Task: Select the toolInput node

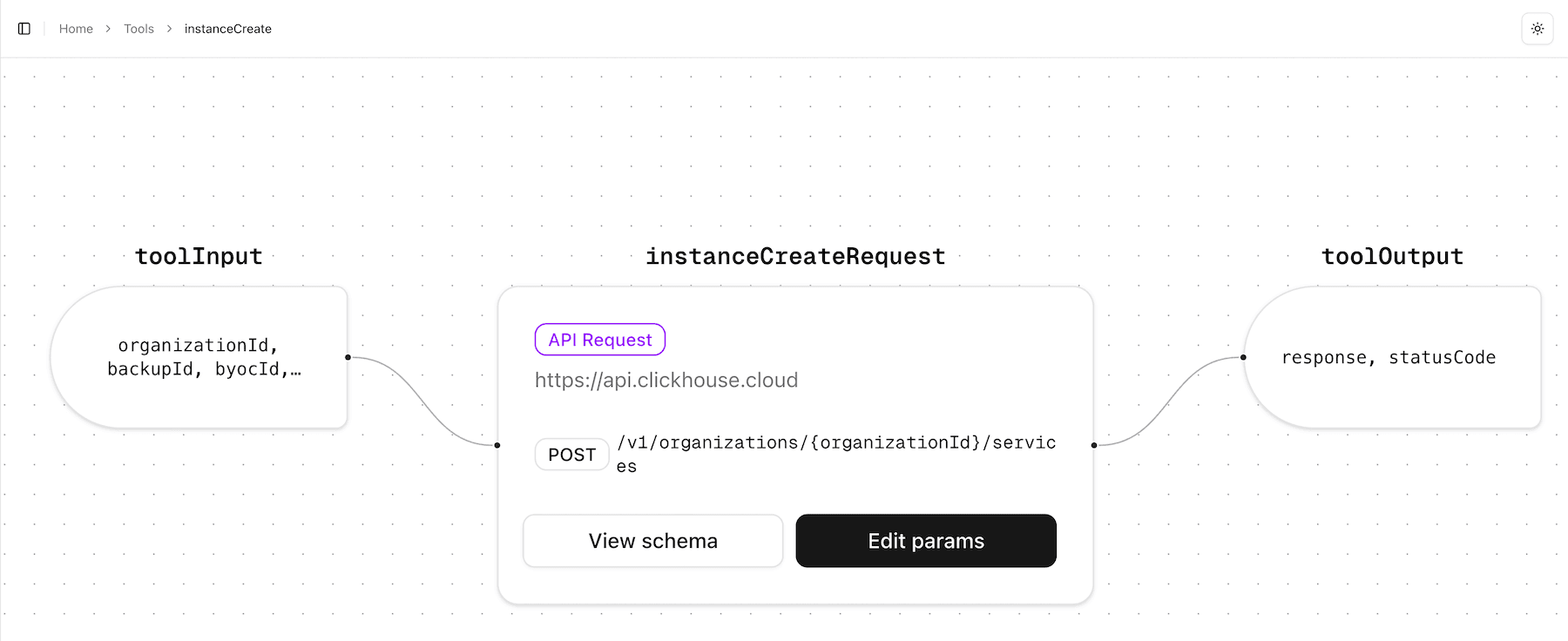Action: click(199, 357)
